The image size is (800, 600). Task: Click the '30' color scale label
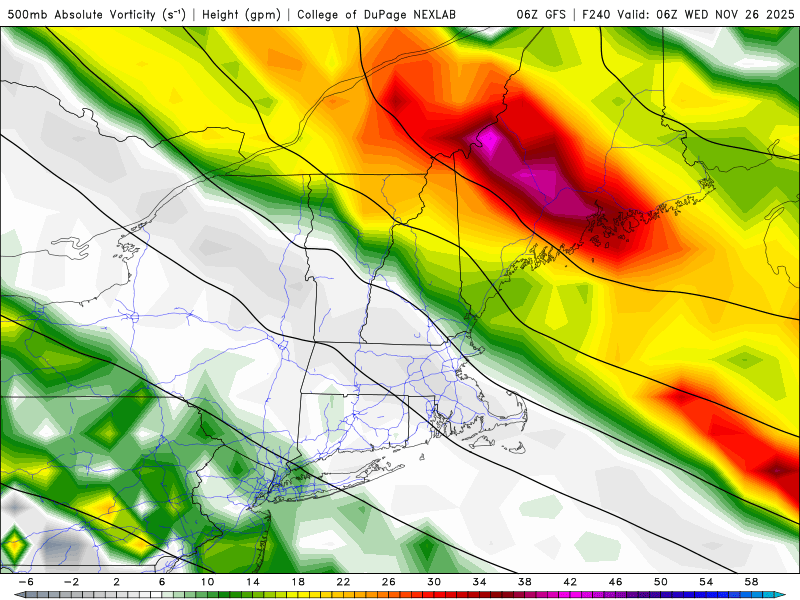click(x=434, y=582)
